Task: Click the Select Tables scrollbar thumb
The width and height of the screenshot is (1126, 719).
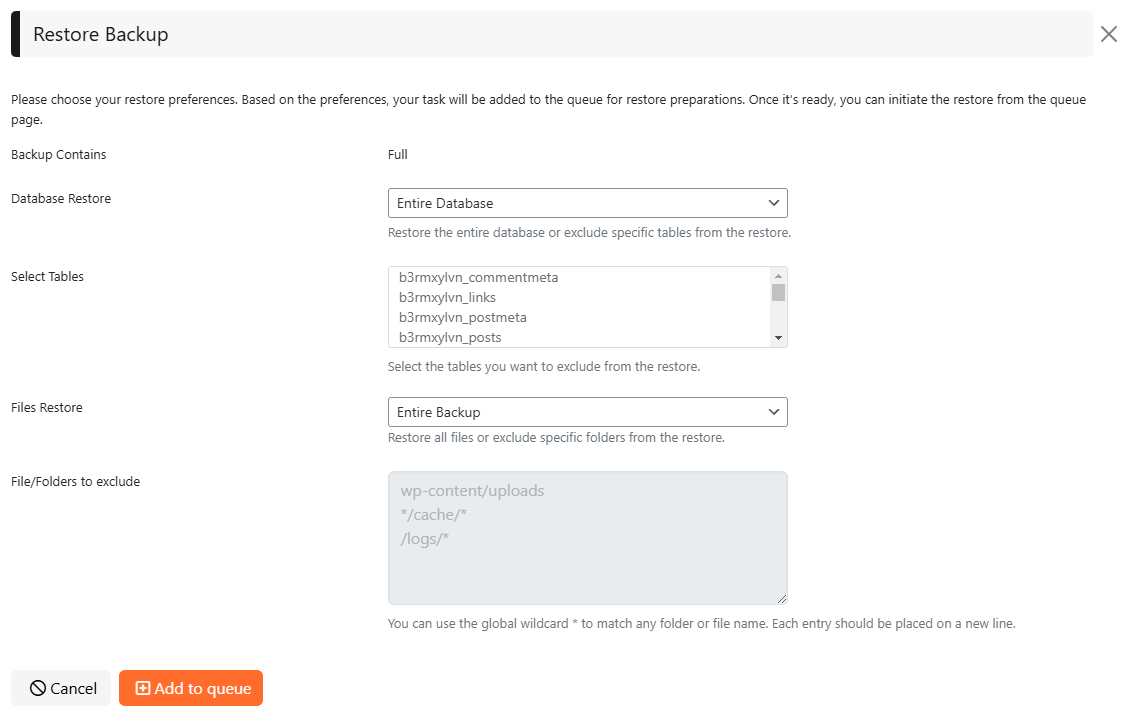Action: (778, 292)
